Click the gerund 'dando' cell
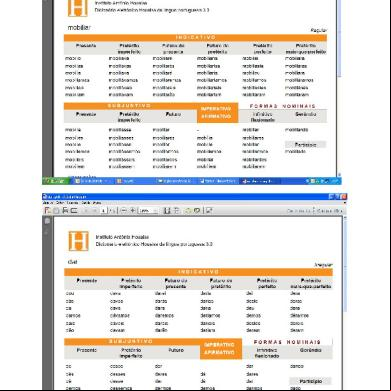The width and height of the screenshot is (391, 391). pos(297,366)
